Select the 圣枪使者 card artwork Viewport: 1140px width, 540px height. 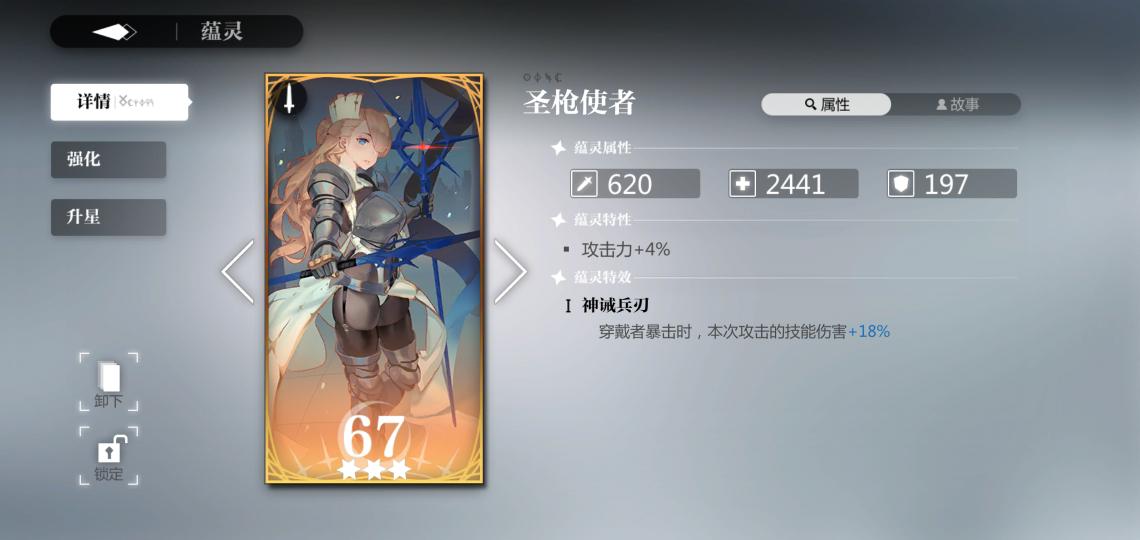tap(374, 278)
